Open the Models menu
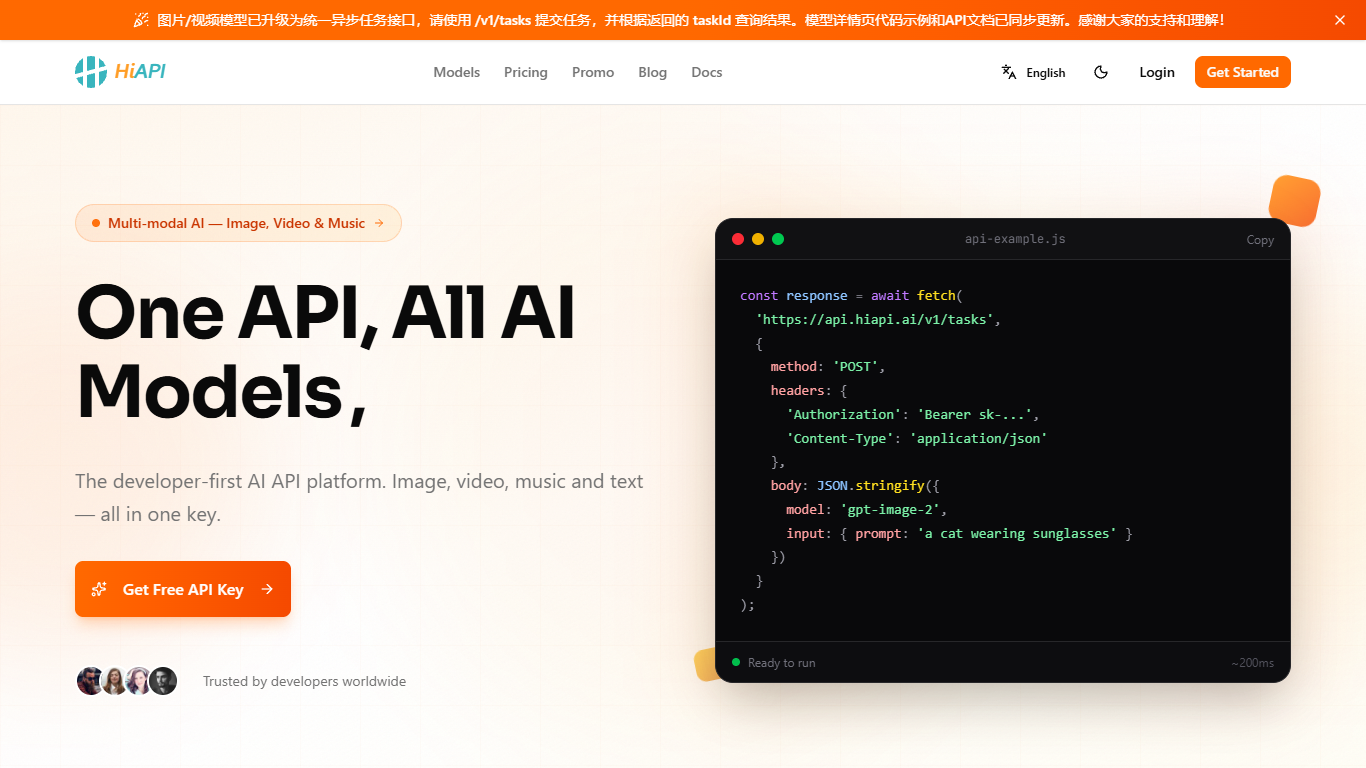The image size is (1366, 768). pos(457,72)
